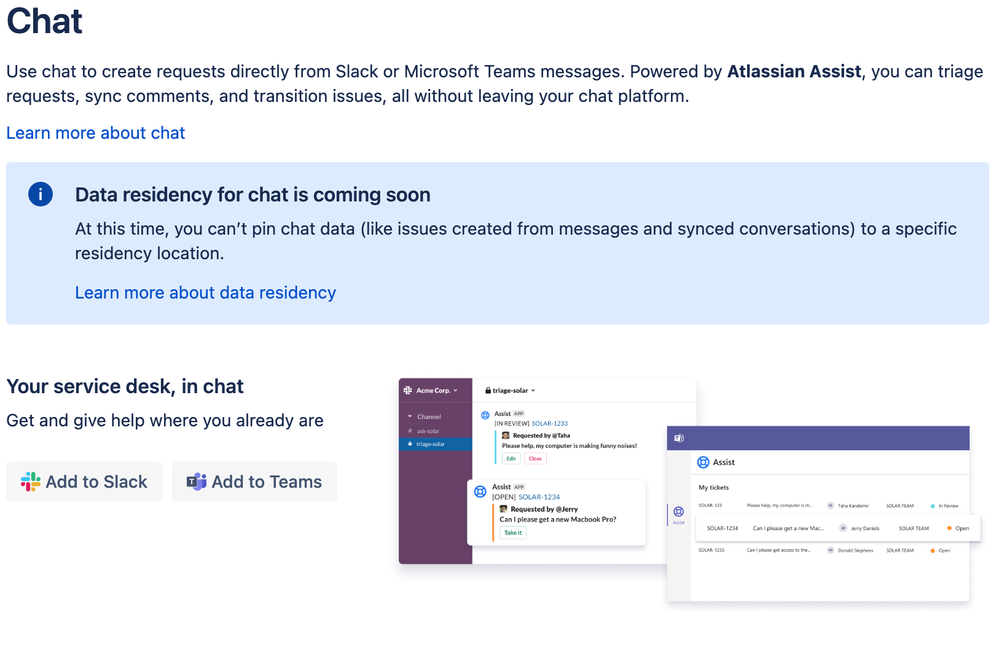Click 'Can I please get a new Macbook Pro?' message
The image size is (999, 645).
[x=557, y=519]
